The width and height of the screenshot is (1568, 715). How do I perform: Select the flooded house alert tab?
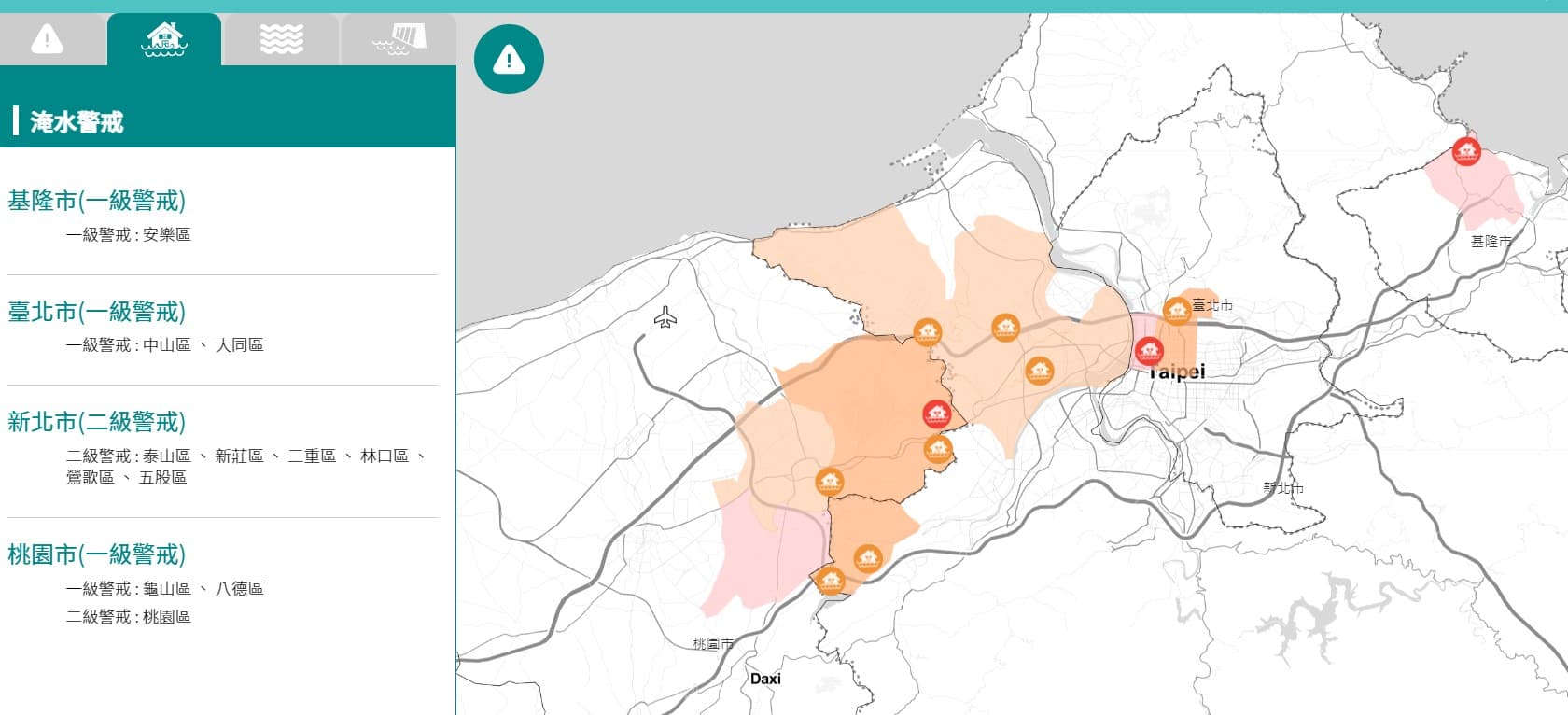click(x=164, y=39)
